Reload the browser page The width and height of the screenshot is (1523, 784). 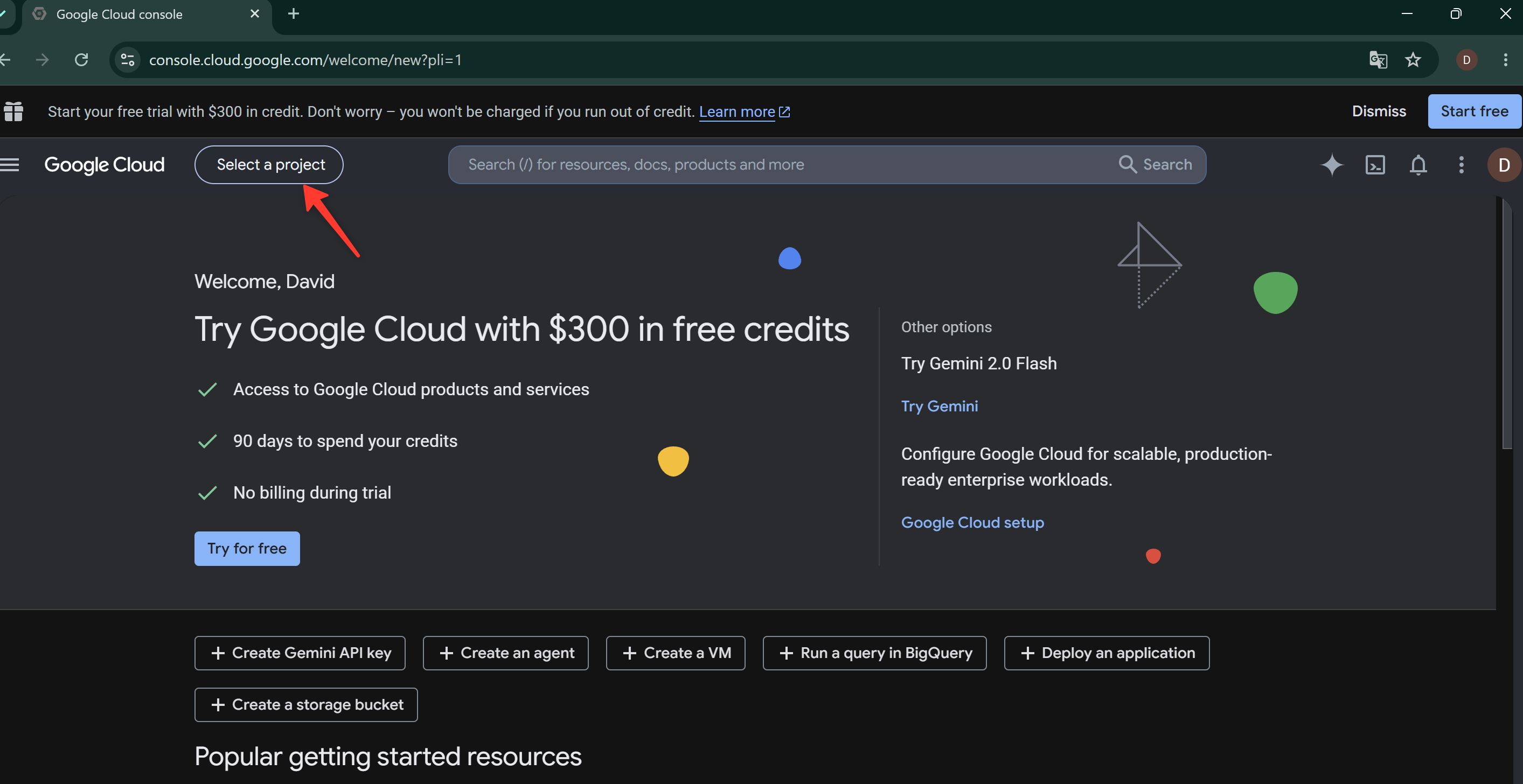click(81, 60)
